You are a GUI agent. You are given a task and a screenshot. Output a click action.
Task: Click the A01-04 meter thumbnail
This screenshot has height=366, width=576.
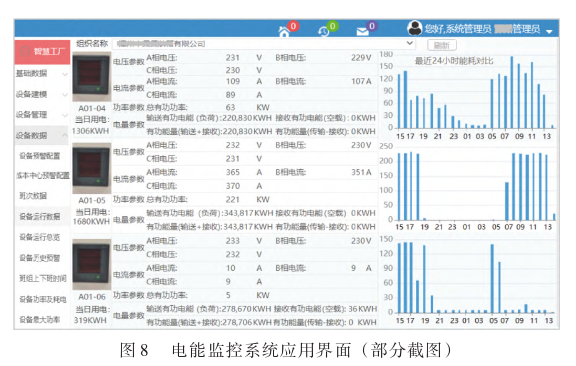pyautogui.click(x=91, y=76)
